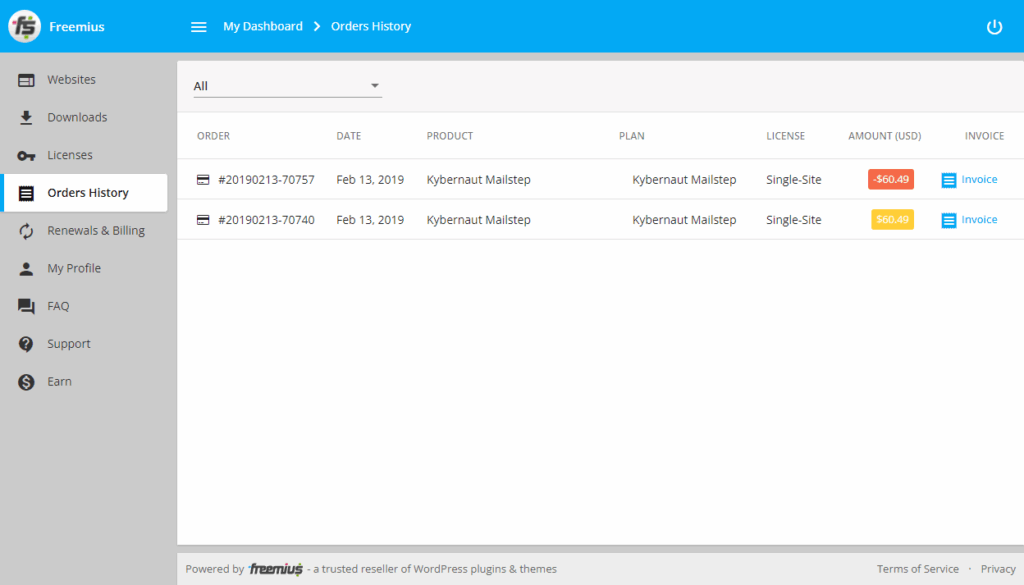Open the Earn page
This screenshot has width=1024, height=585.
(59, 382)
